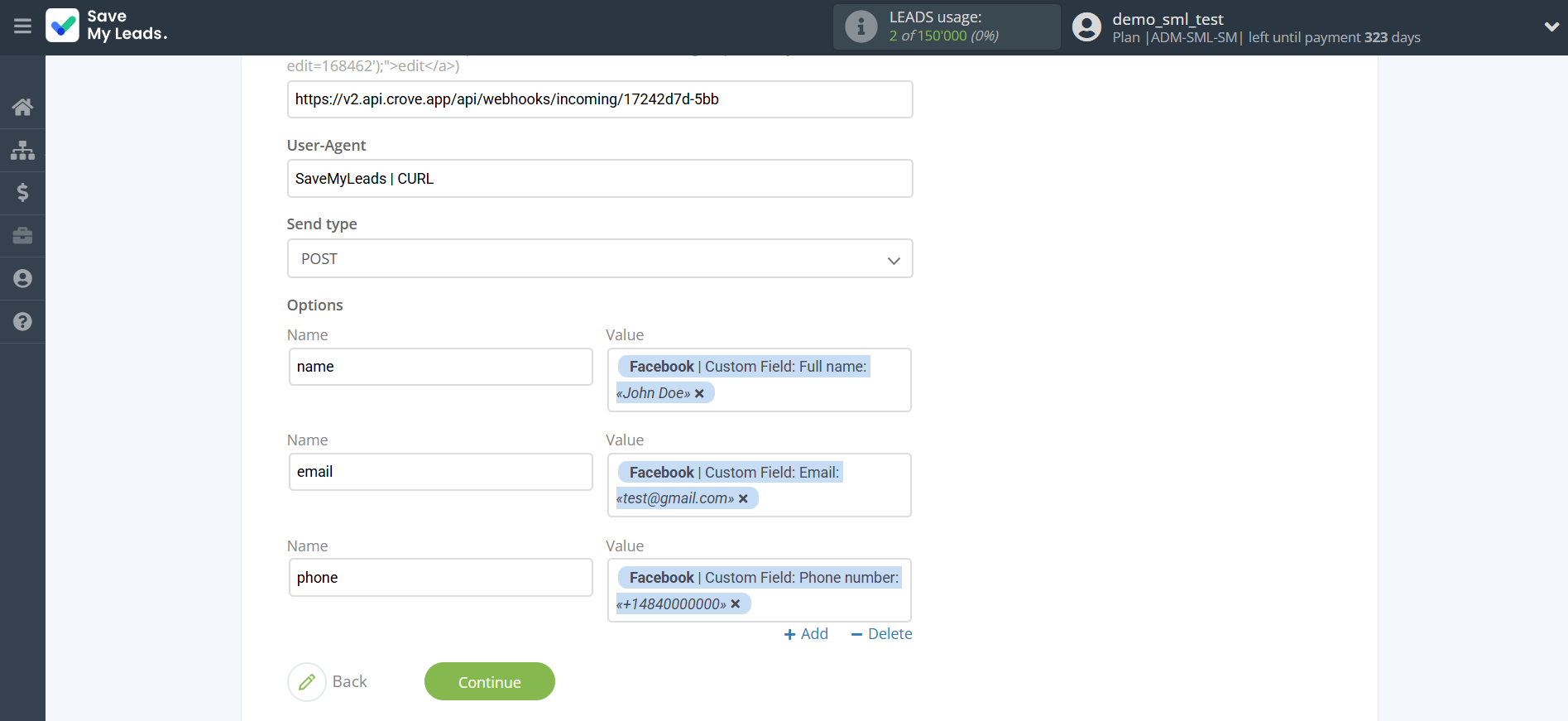Click the Options heading
This screenshot has width=1568, height=721.
click(x=315, y=305)
